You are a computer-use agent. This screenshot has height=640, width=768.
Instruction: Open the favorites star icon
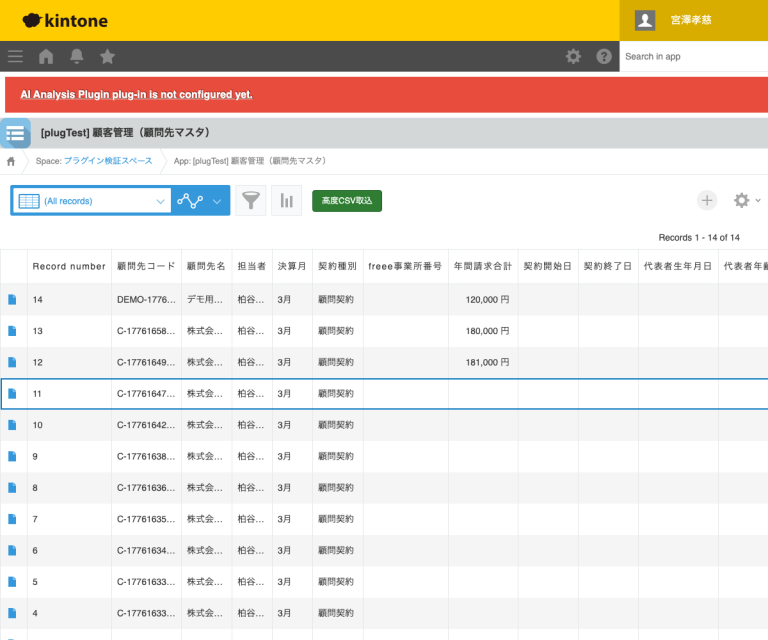click(107, 56)
